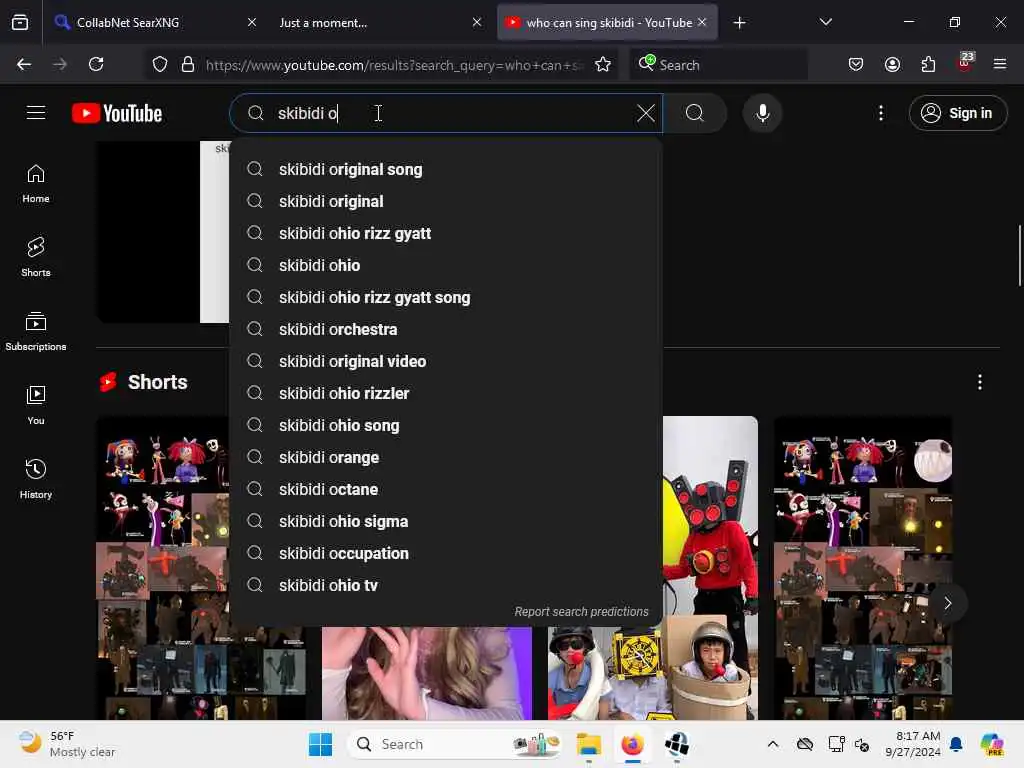The height and width of the screenshot is (768, 1024).
Task: Reload the current page
Action: pos(96,64)
